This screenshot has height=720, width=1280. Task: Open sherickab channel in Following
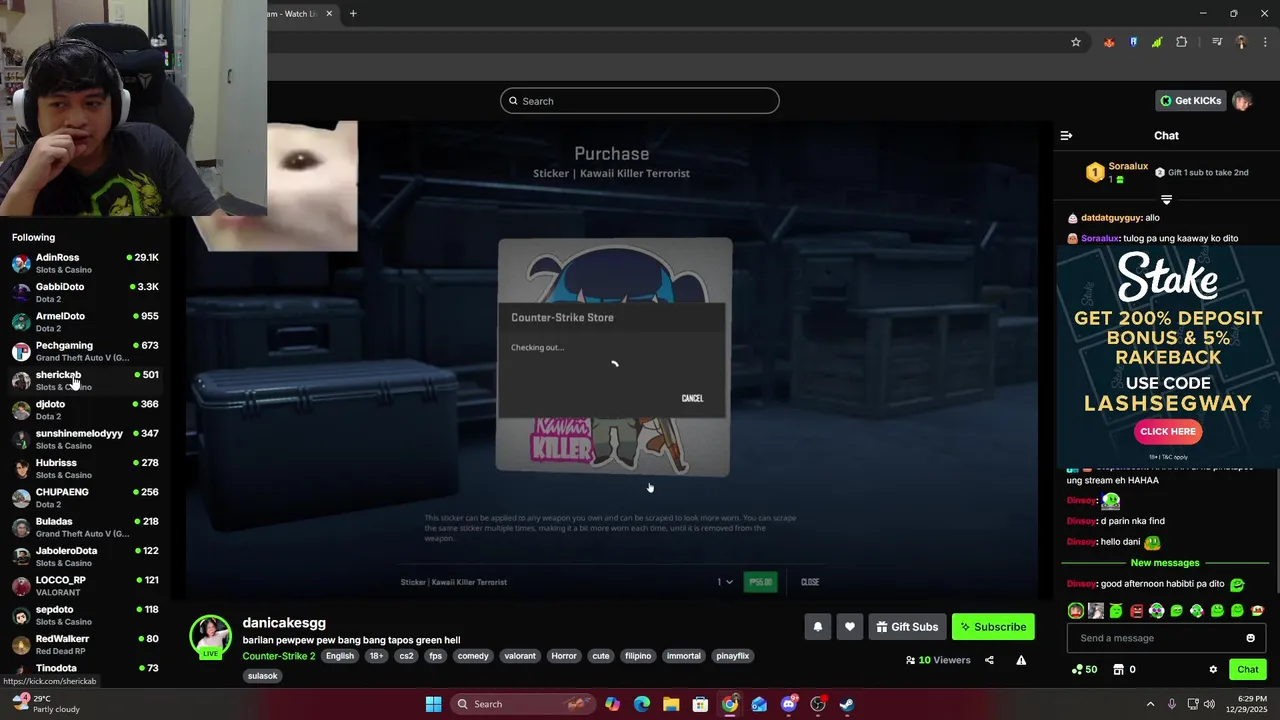click(85, 380)
